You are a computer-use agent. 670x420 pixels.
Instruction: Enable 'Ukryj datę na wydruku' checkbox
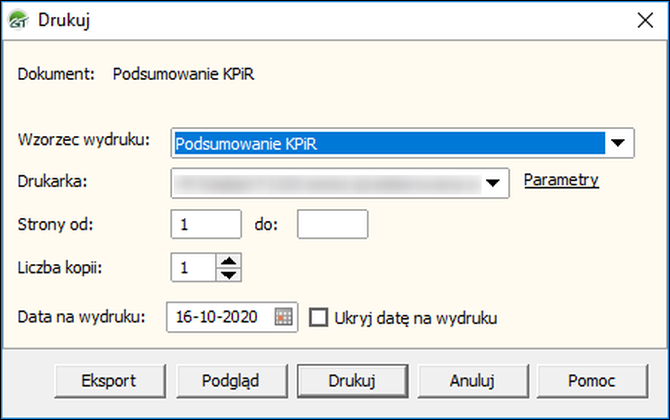[x=319, y=318]
